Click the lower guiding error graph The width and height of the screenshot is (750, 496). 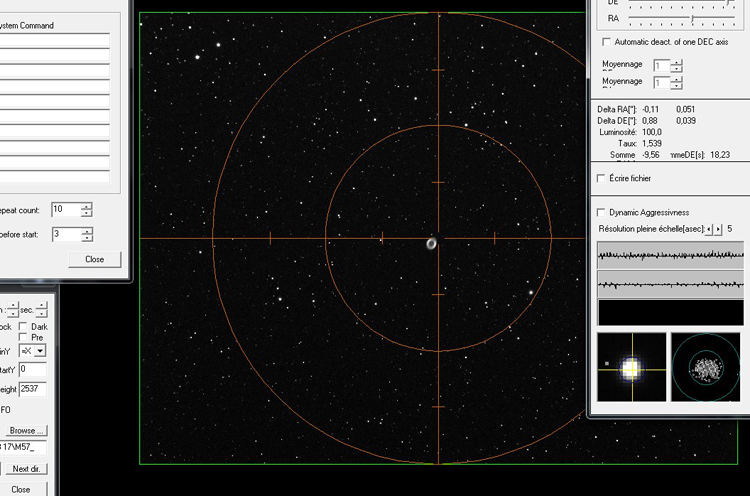[x=671, y=284]
